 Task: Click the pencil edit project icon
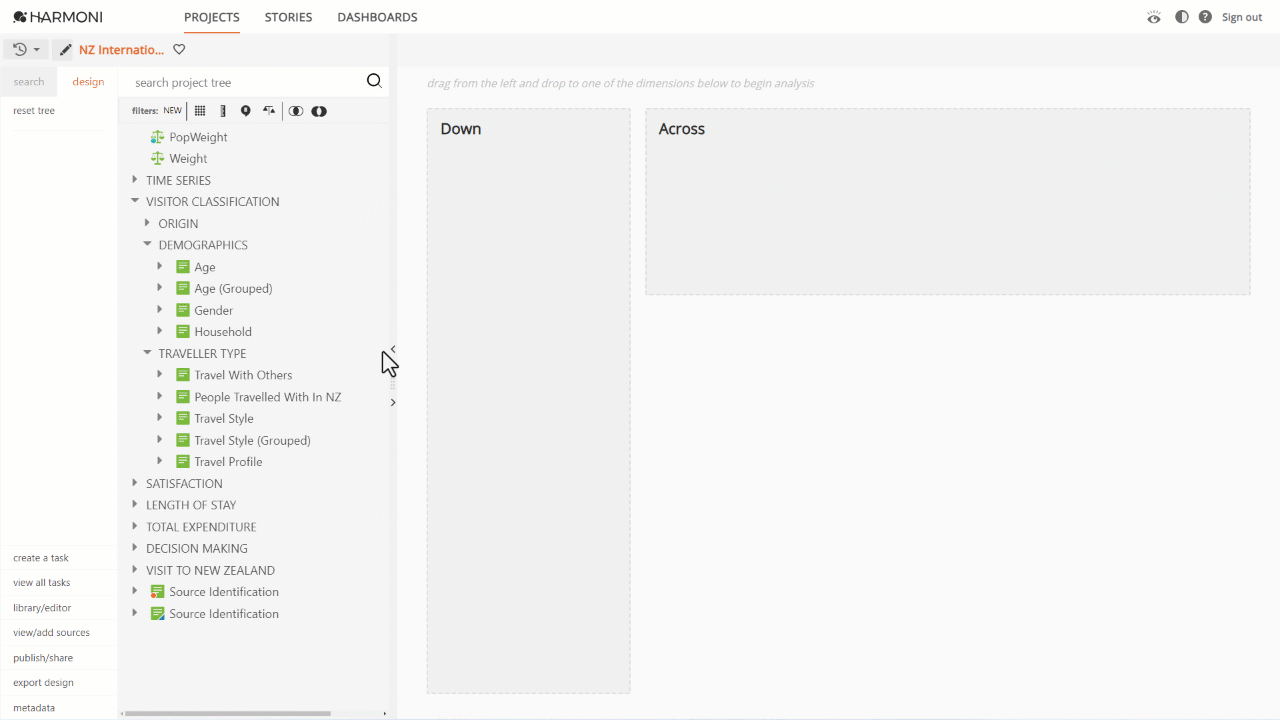(x=65, y=50)
